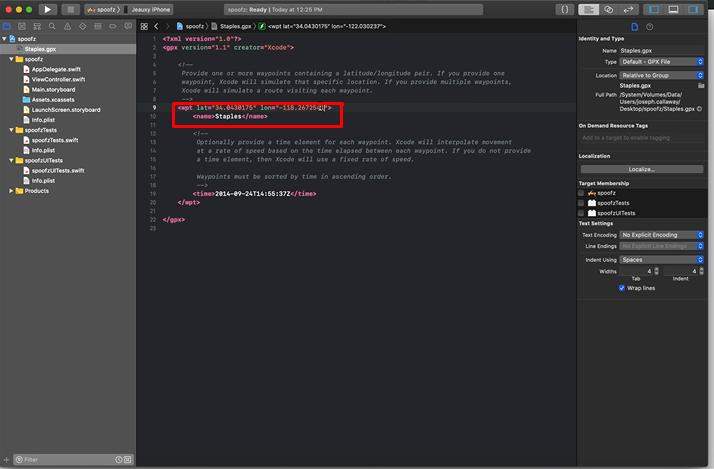Click Staples.gpx in the jump bar
The width and height of the screenshot is (714, 469).
[235, 26]
